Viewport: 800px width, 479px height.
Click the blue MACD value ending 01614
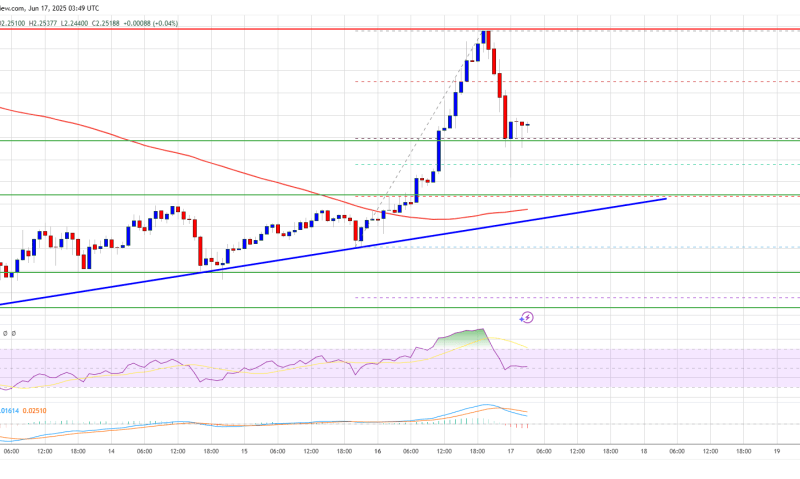[9, 411]
